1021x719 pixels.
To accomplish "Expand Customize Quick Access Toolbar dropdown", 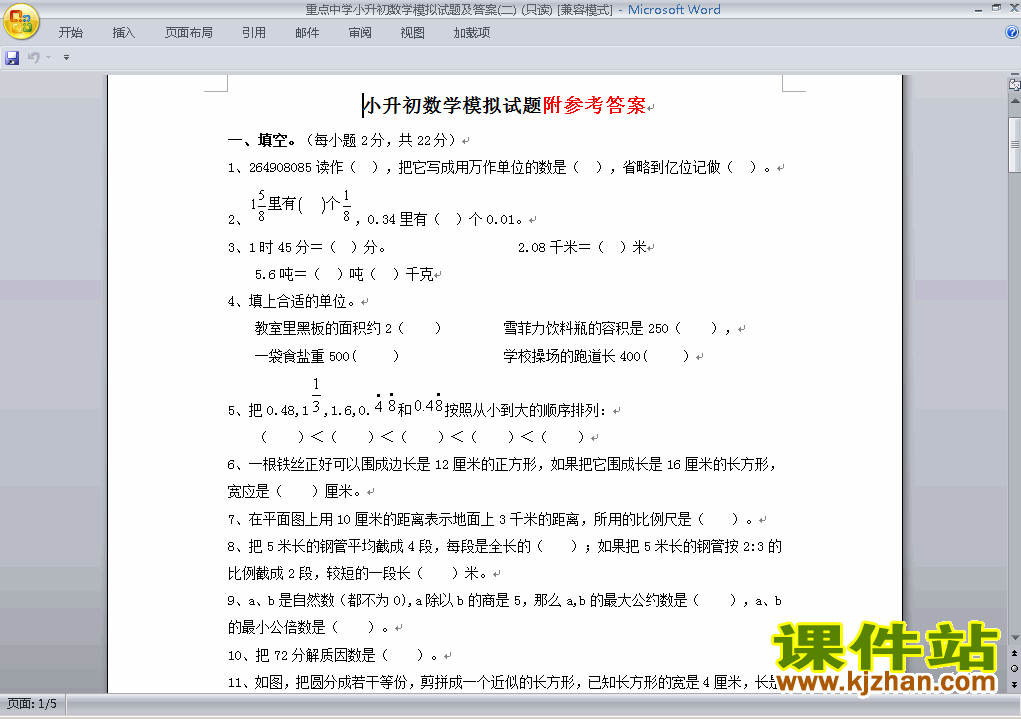I will (x=66, y=58).
